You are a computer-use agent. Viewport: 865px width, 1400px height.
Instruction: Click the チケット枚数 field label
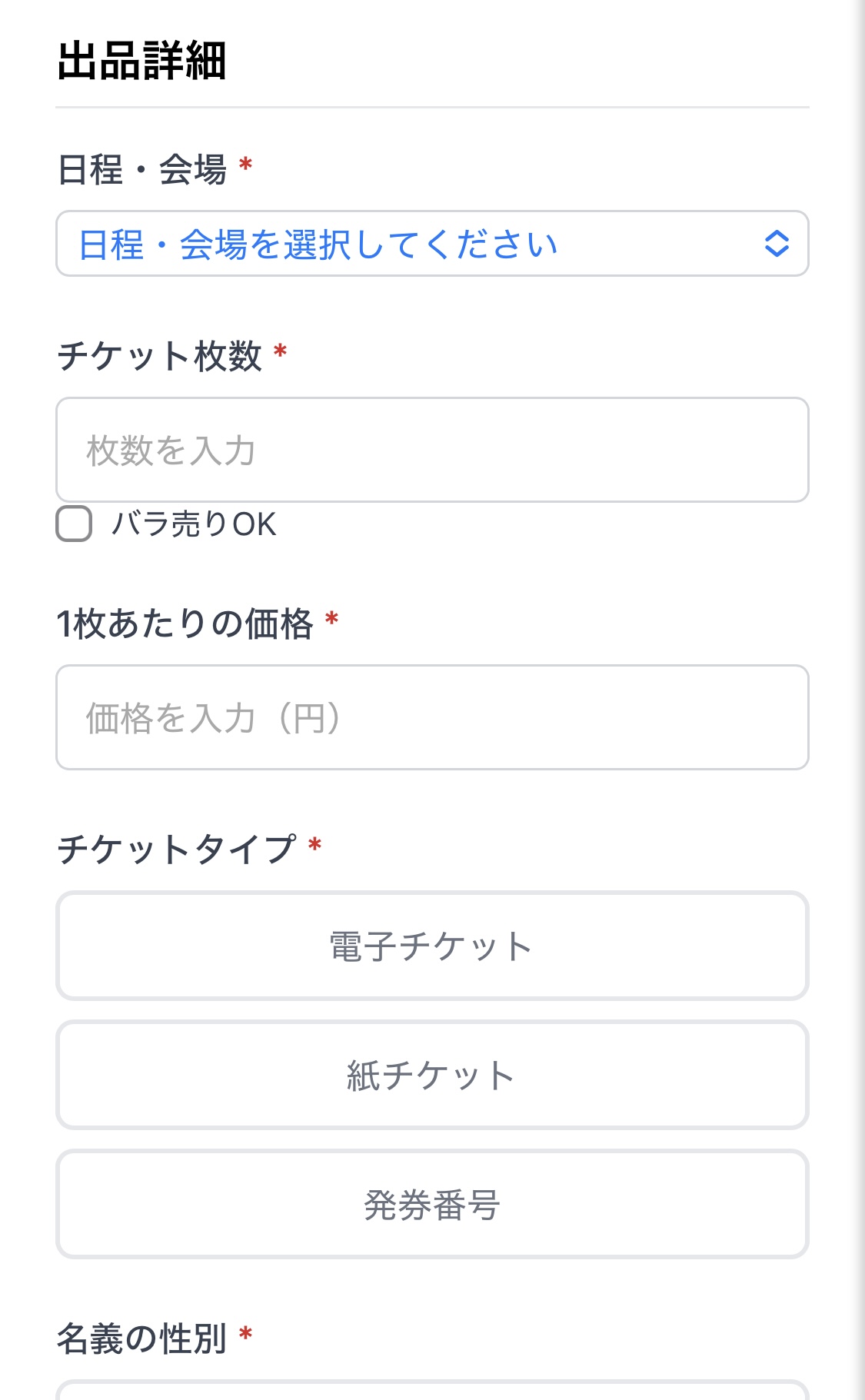click(x=160, y=356)
